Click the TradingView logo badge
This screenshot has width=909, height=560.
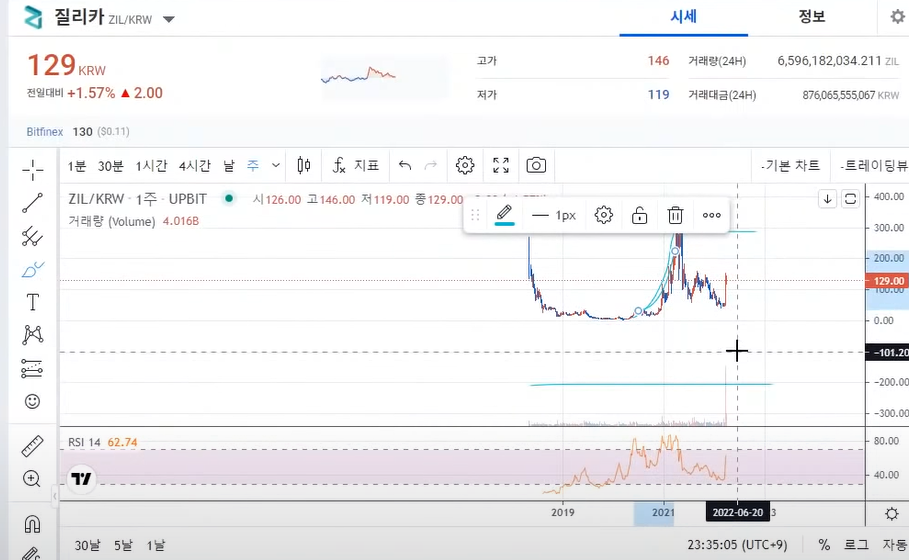pos(81,479)
